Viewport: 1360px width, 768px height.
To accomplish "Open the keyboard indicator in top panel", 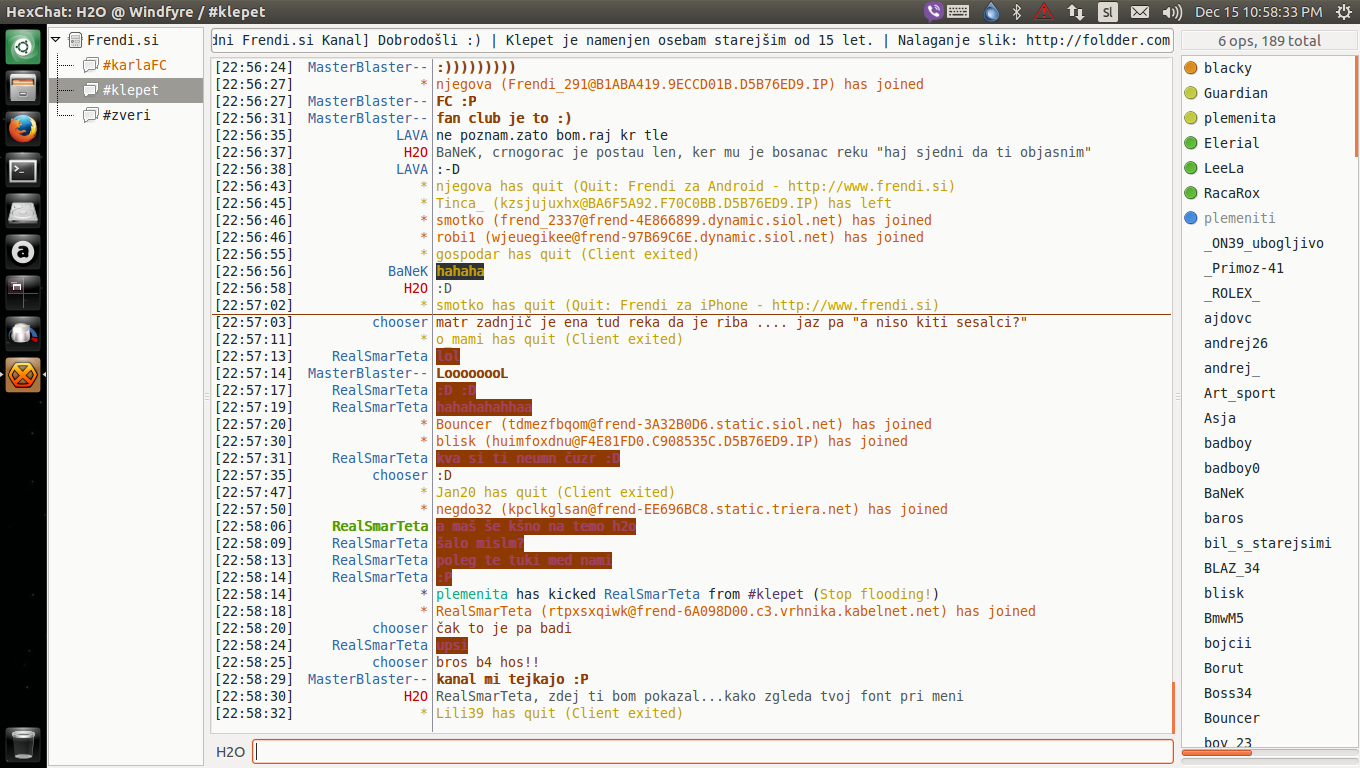I will (x=957, y=12).
